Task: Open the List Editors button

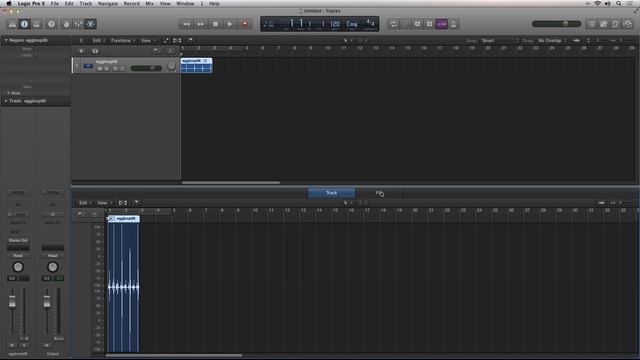Action: [591, 24]
